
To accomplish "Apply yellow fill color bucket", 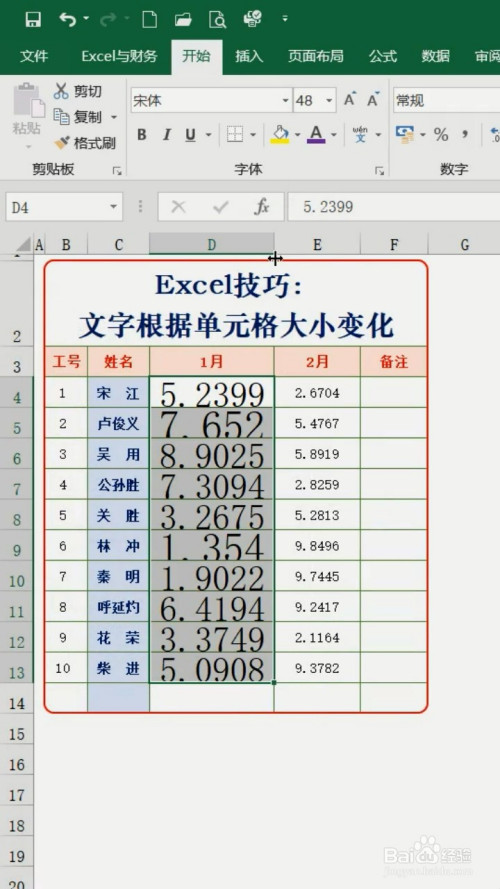I will click(279, 134).
